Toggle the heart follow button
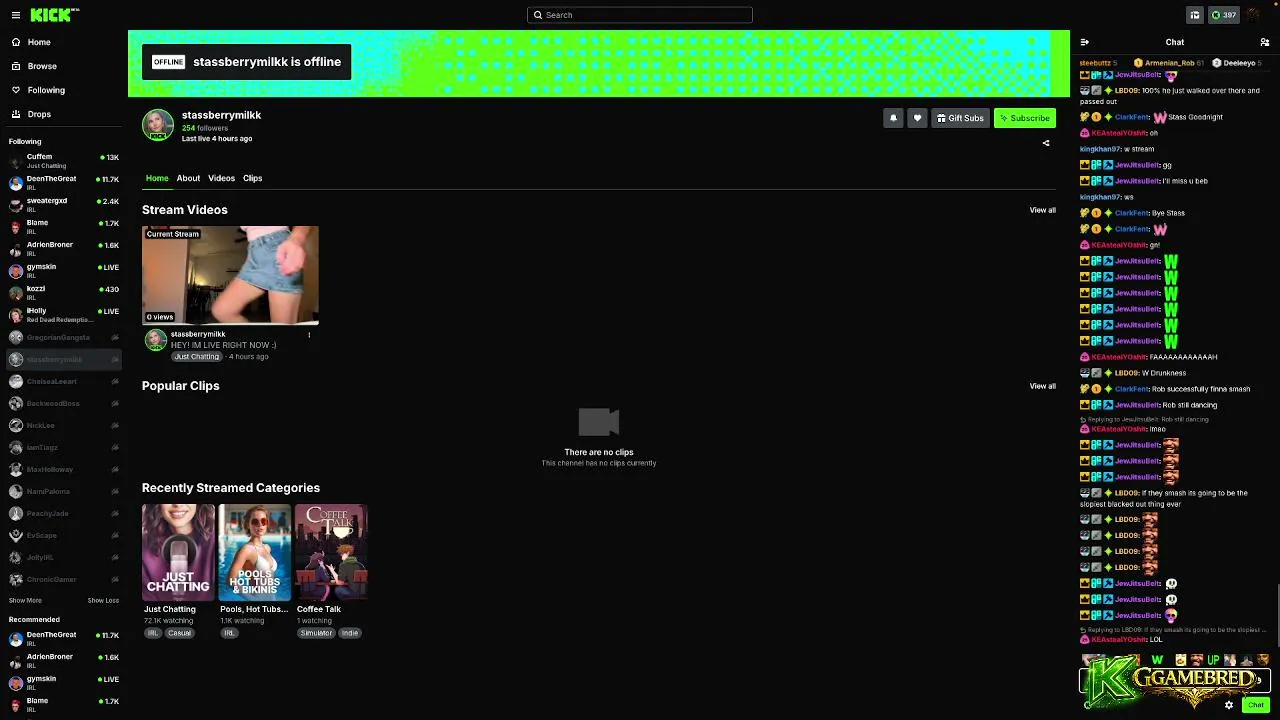This screenshot has height=720, width=1280. point(917,118)
